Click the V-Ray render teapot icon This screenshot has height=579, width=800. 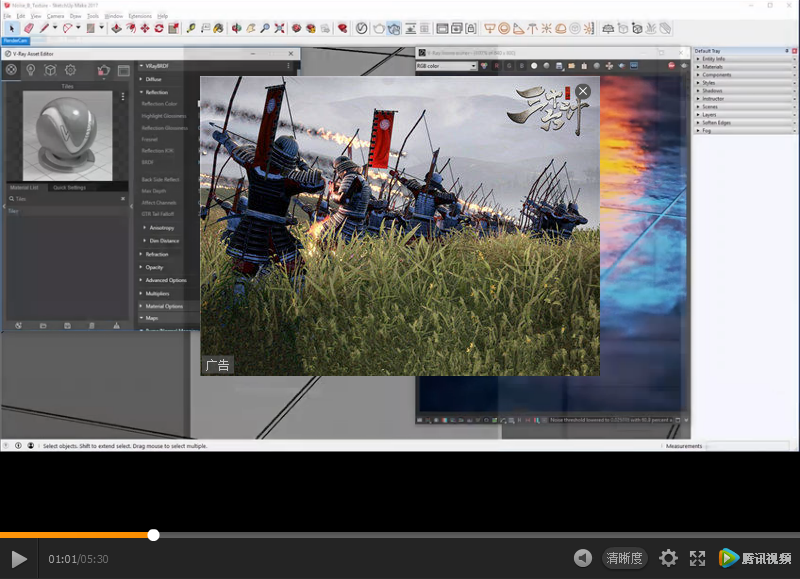coord(103,70)
